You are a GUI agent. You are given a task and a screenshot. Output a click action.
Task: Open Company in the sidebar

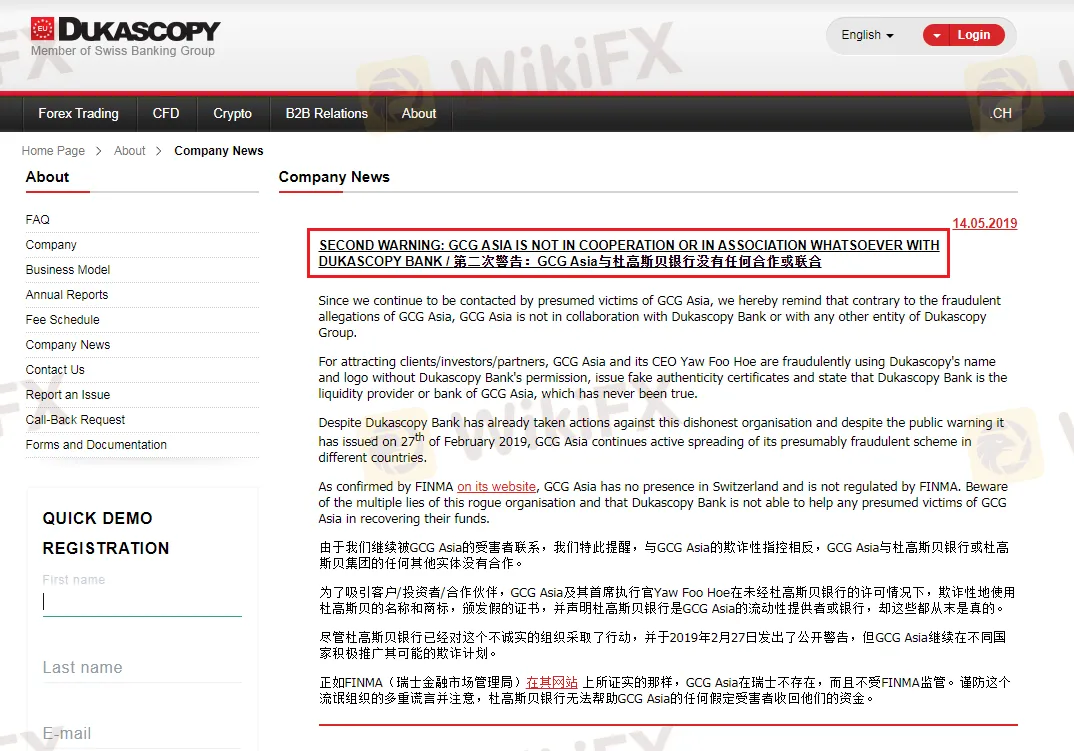tap(51, 245)
